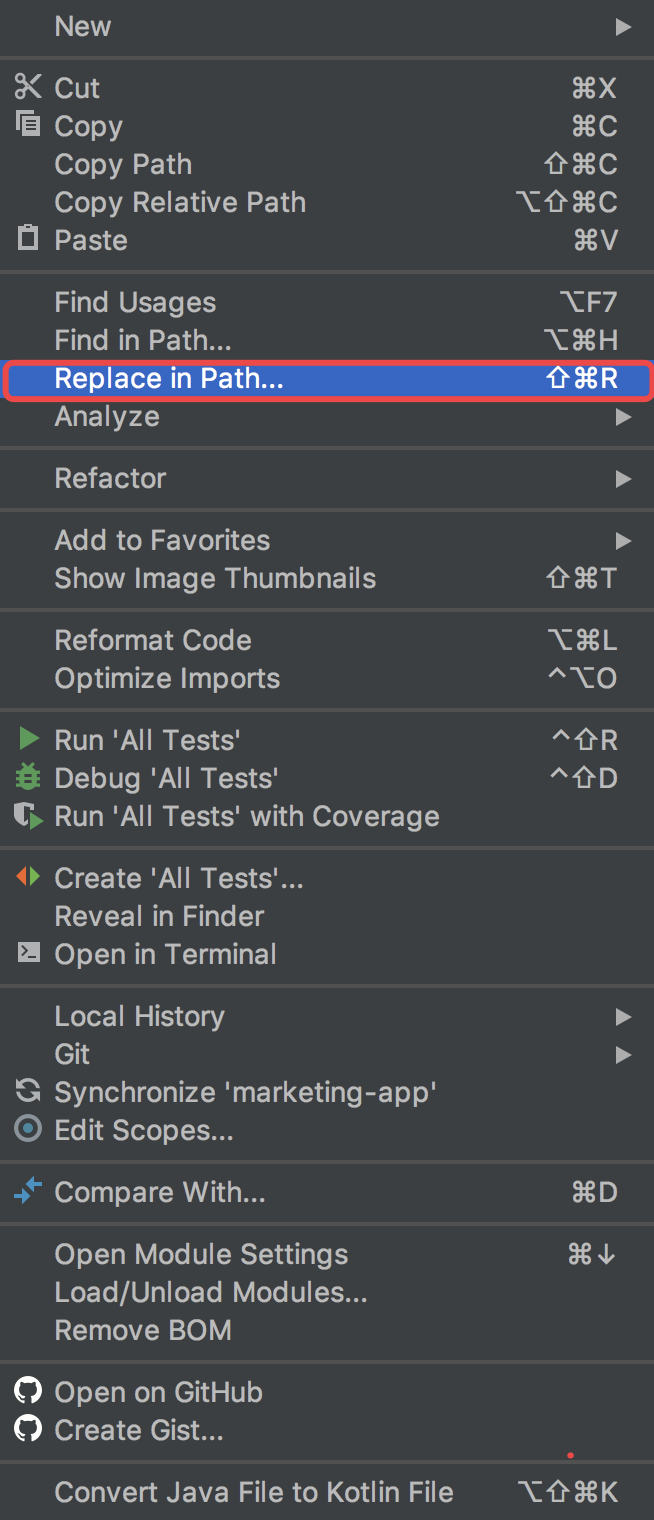
Task: Expand the Refactor submenu arrow
Action: pos(623,479)
